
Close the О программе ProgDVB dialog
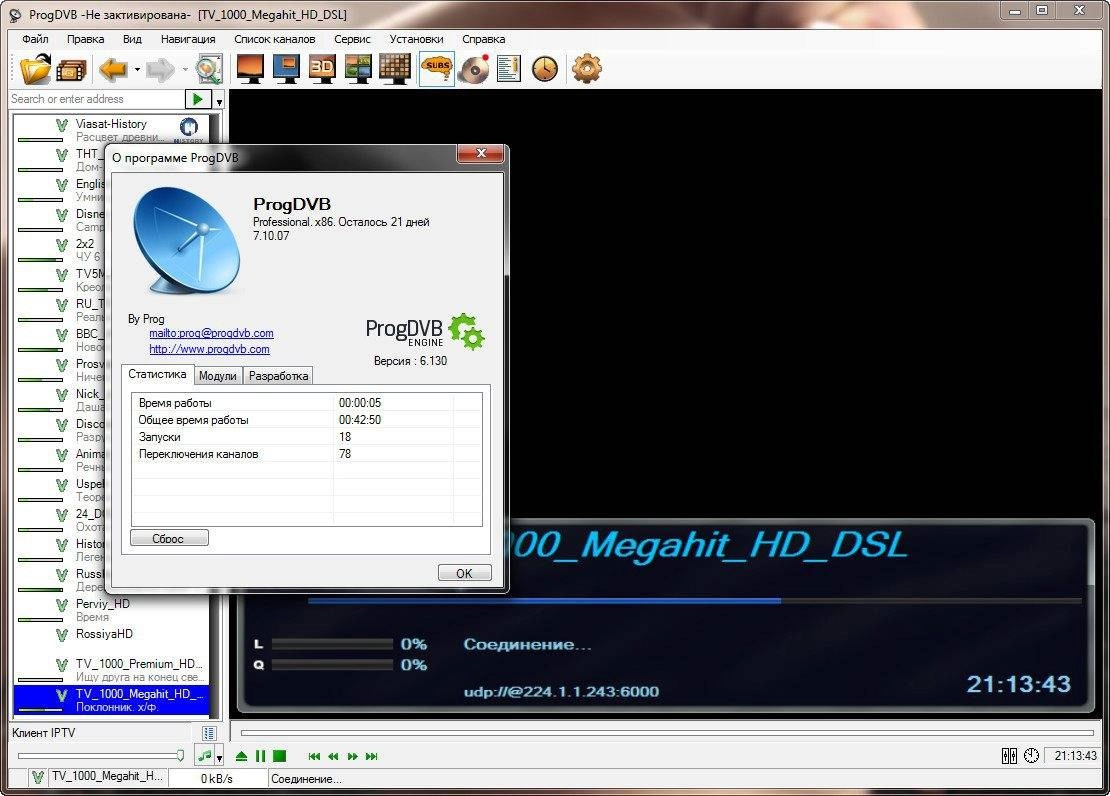(481, 153)
